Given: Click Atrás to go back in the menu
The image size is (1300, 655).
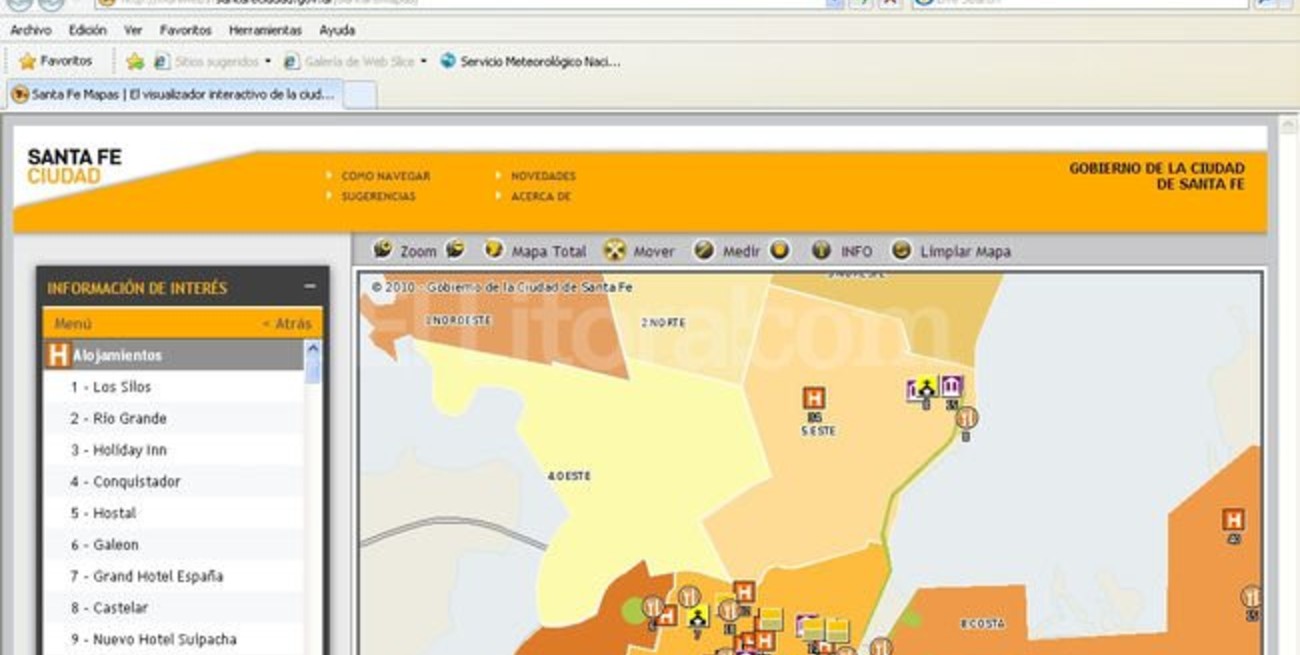Looking at the screenshot, I should (x=292, y=323).
